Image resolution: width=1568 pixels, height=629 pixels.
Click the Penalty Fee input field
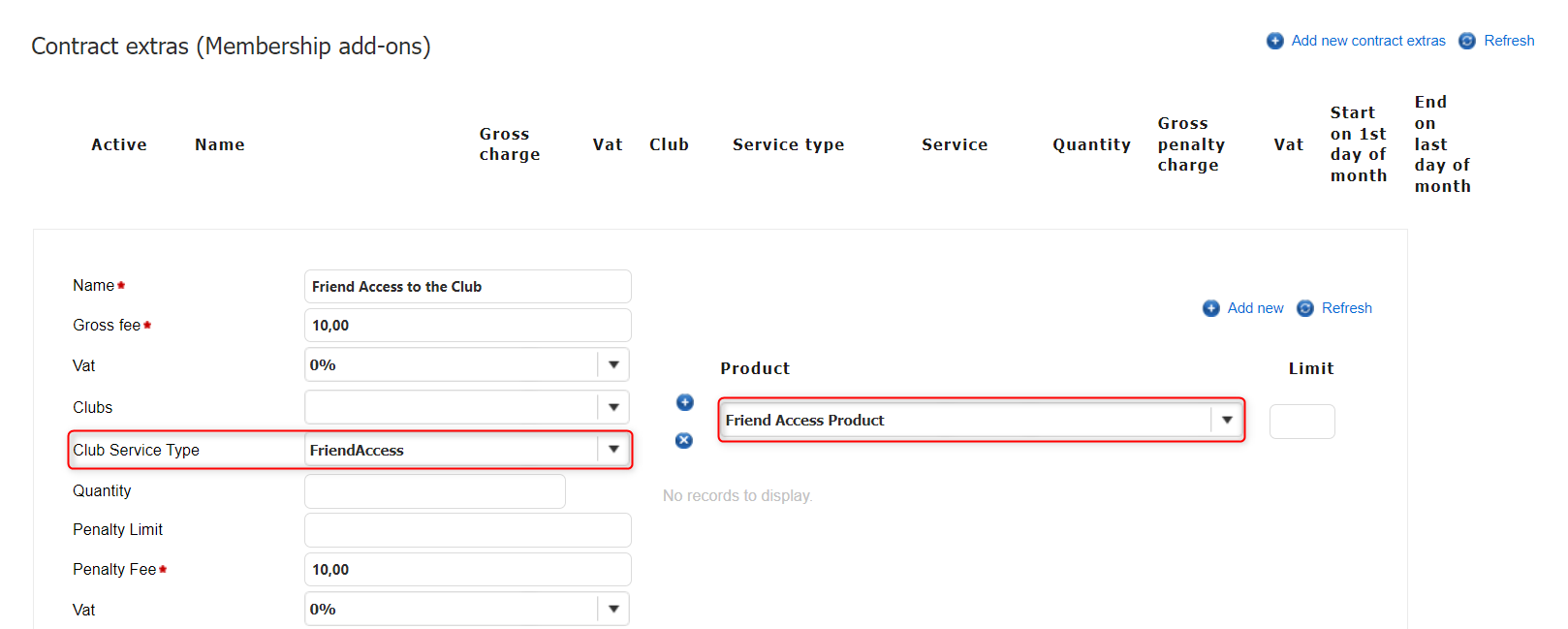tap(467, 570)
